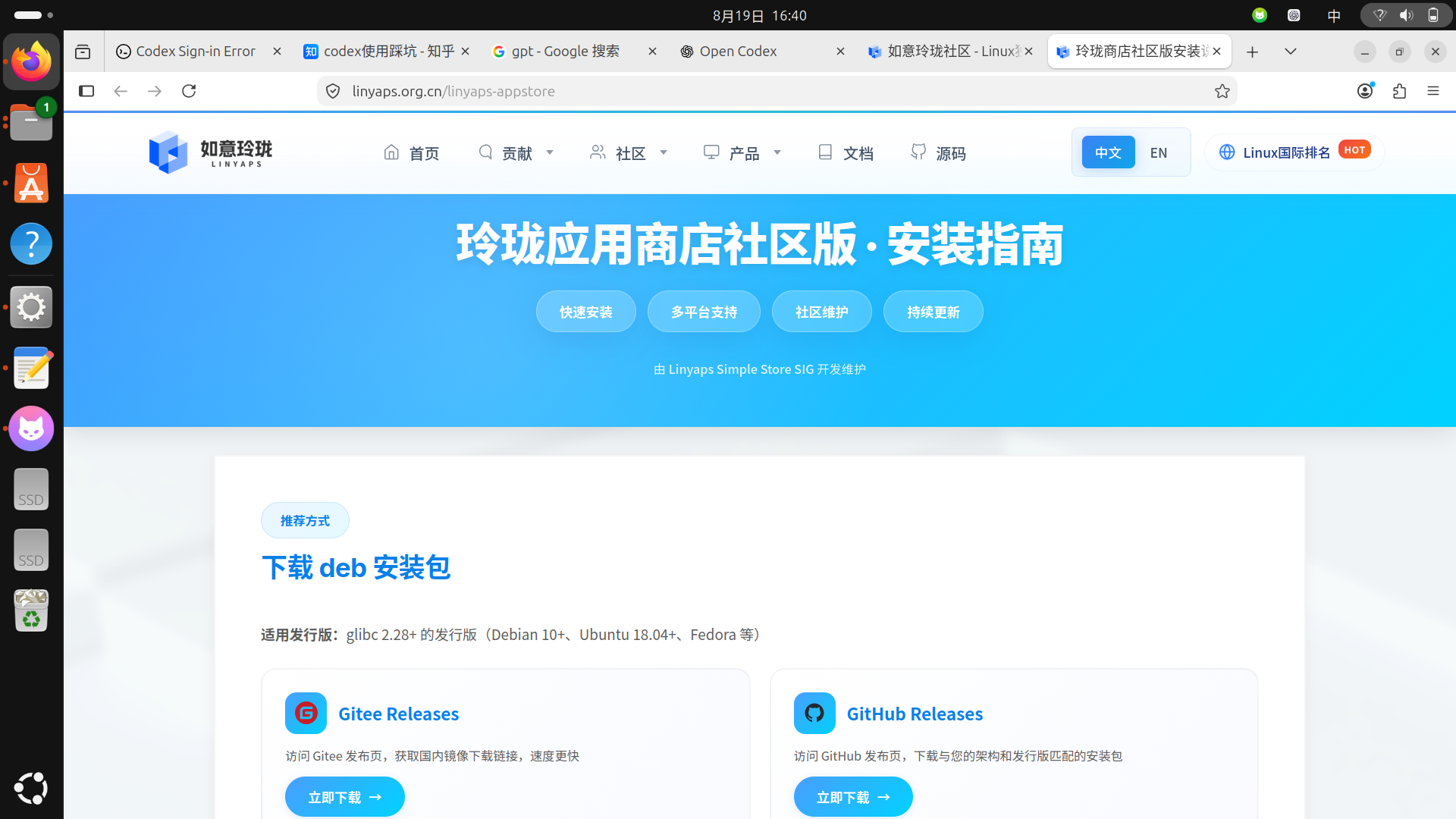
Task: Click the 多平台支持 pill
Action: tap(704, 312)
